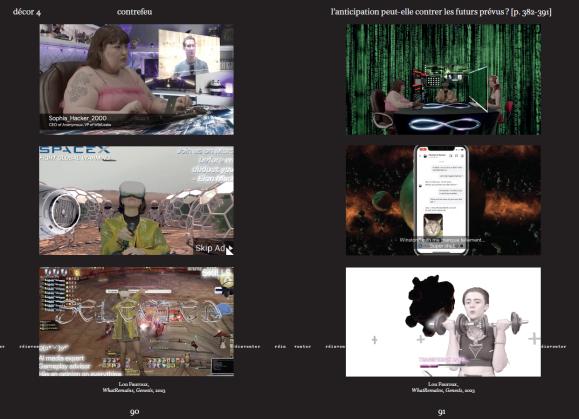Click the glowing infinity symbol on the desk
Viewport: 579px width, 419px height.
point(445,124)
